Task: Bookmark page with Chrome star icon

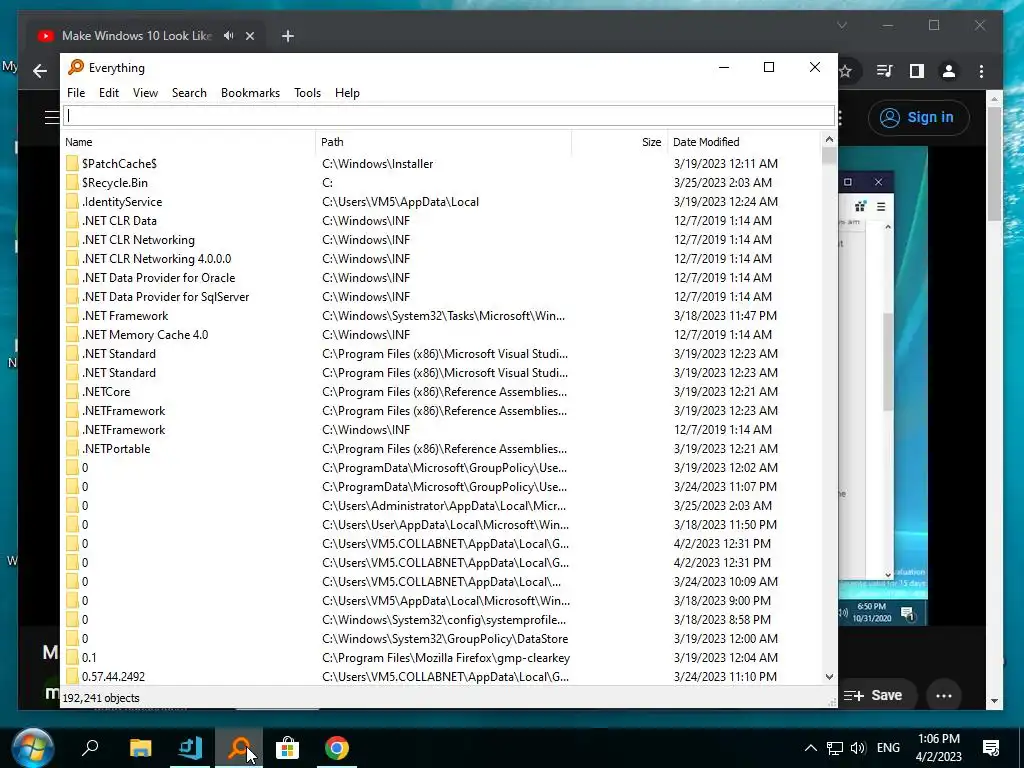Action: 846,71
